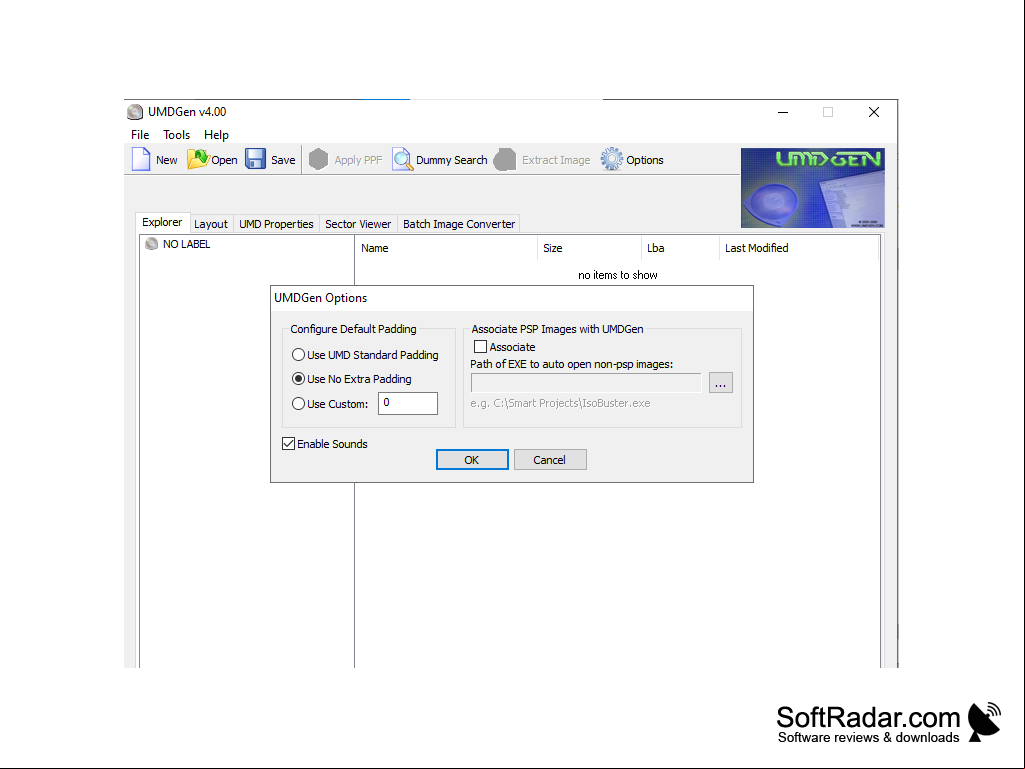Click the Save floppy disk icon

pos(255,159)
